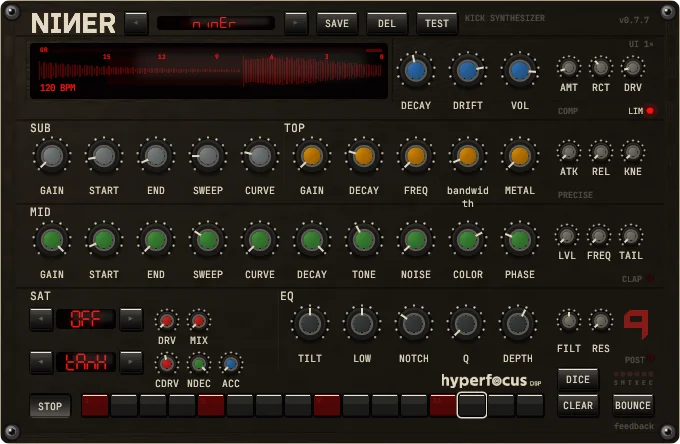Click the orange FREQ knob
This screenshot has width=680, height=444.
[x=415, y=156]
